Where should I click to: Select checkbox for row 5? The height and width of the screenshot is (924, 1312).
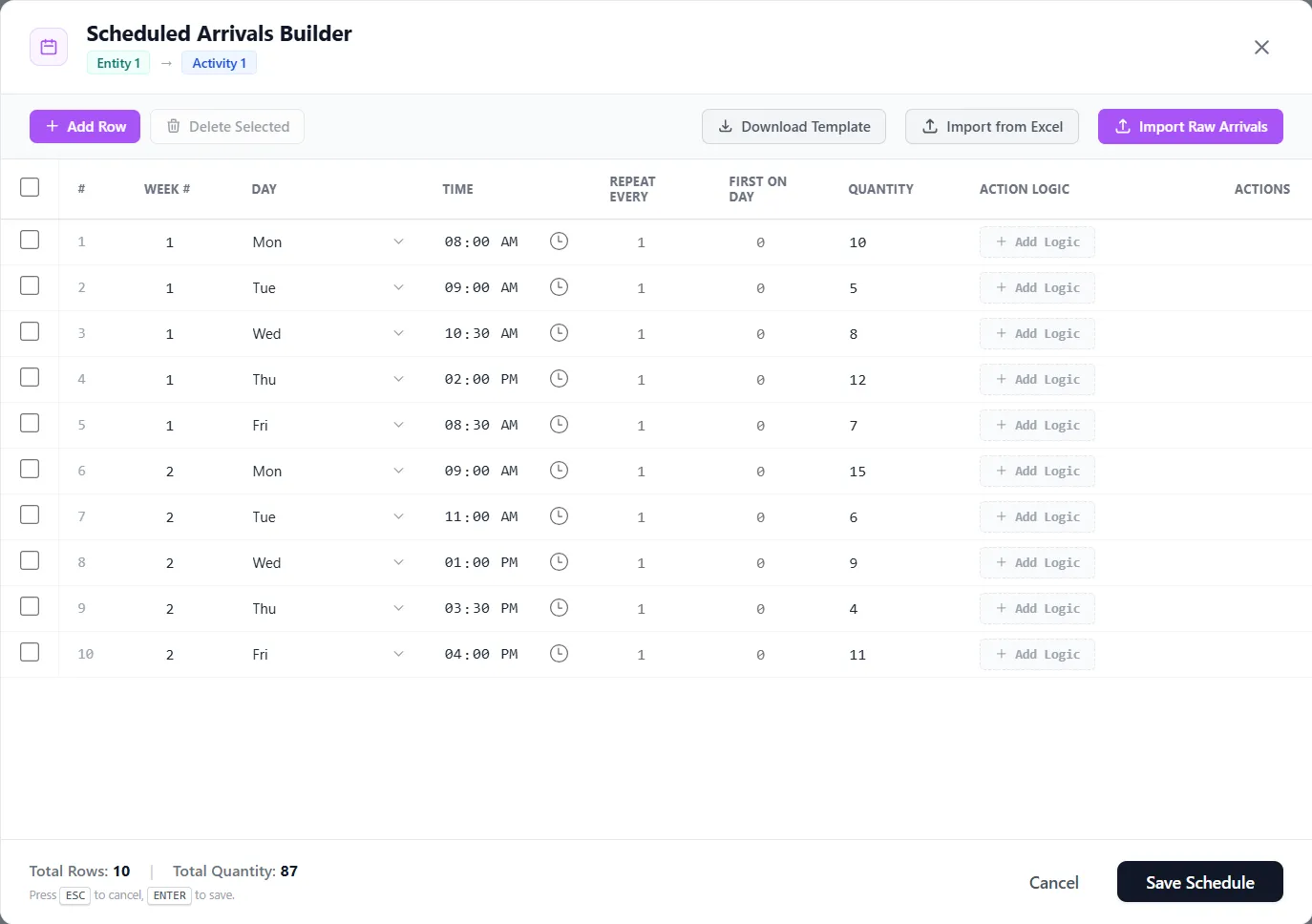point(30,423)
